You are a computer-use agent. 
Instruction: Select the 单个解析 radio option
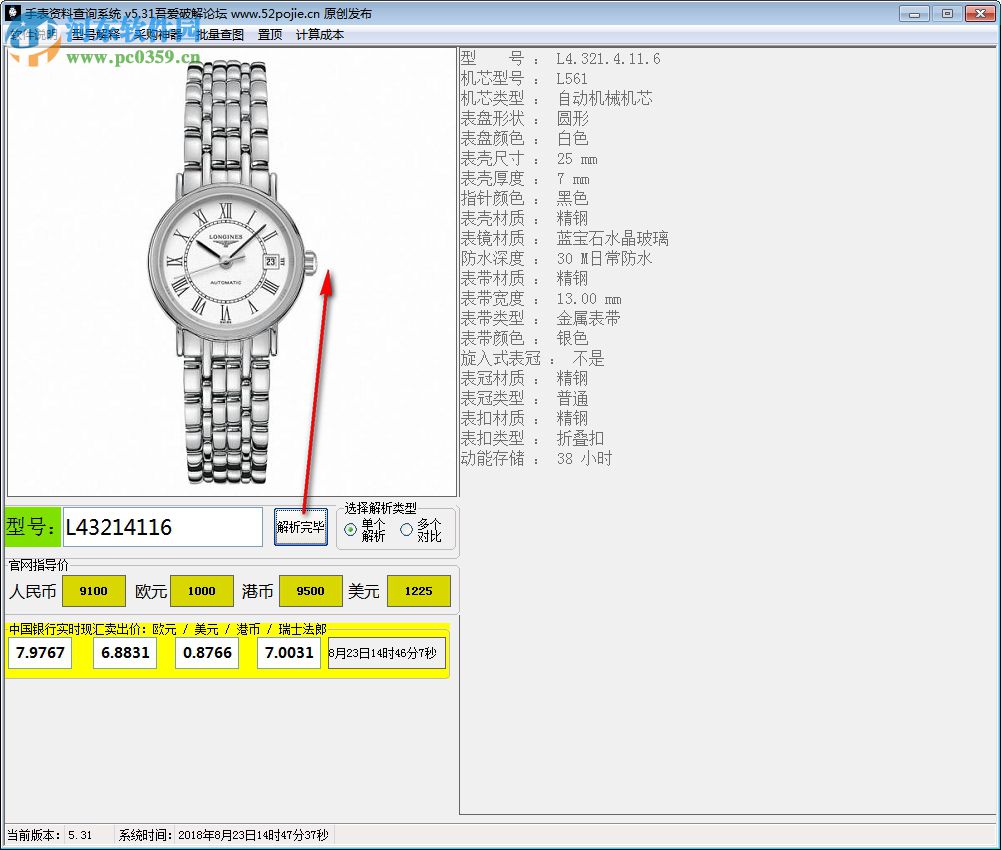(365, 530)
